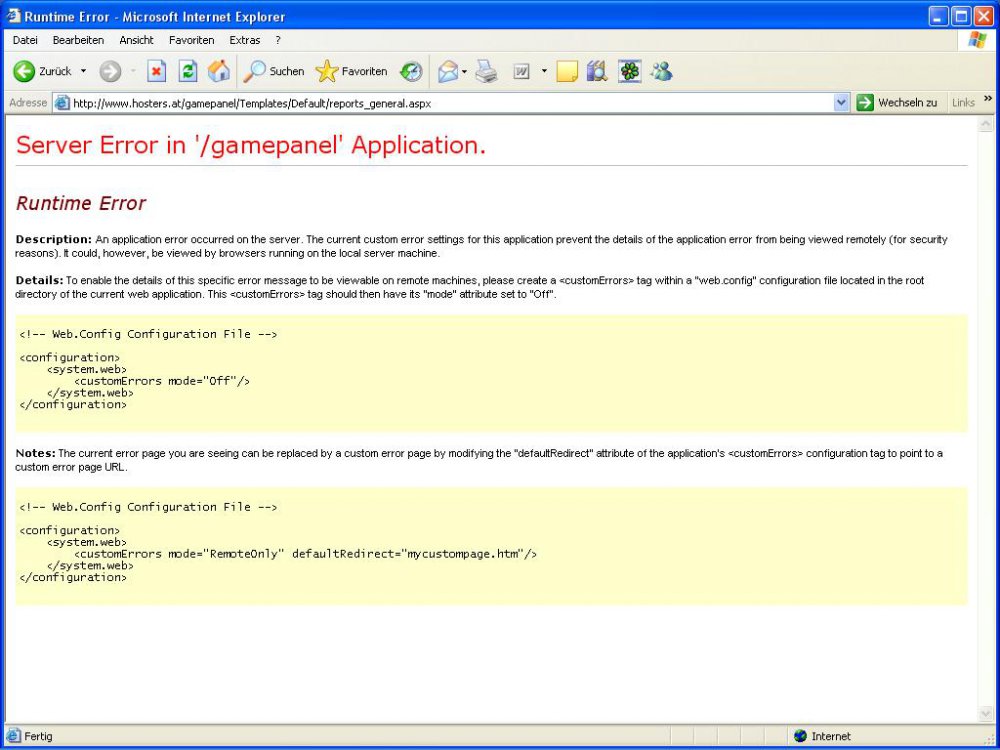Viewport: 1000px width, 750px height.
Task: Open the History (Verlauf) icon
Action: pos(411,72)
